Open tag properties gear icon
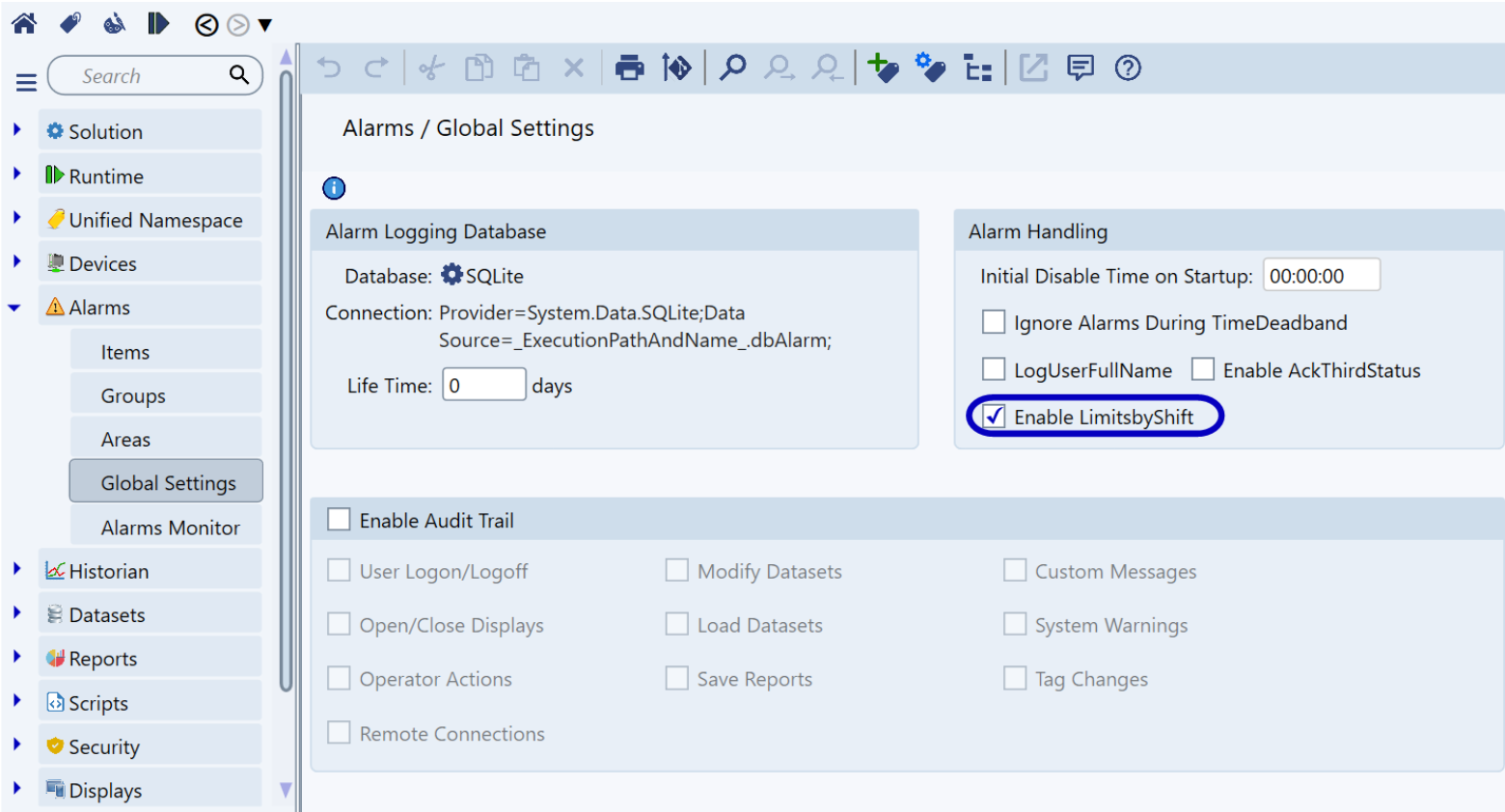 (930, 68)
